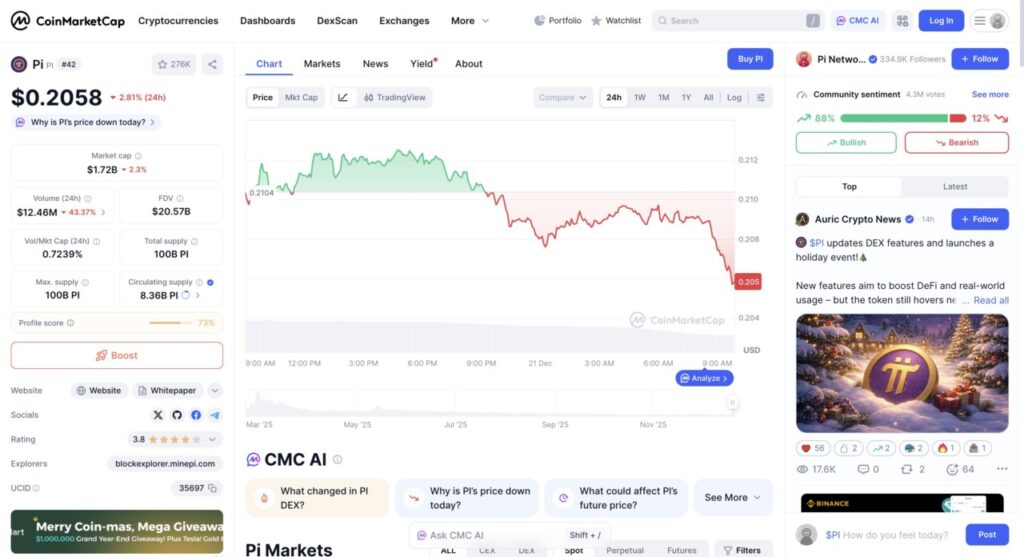Switch to line chart style icon
Viewport: 1024px width, 557px height.
343,98
